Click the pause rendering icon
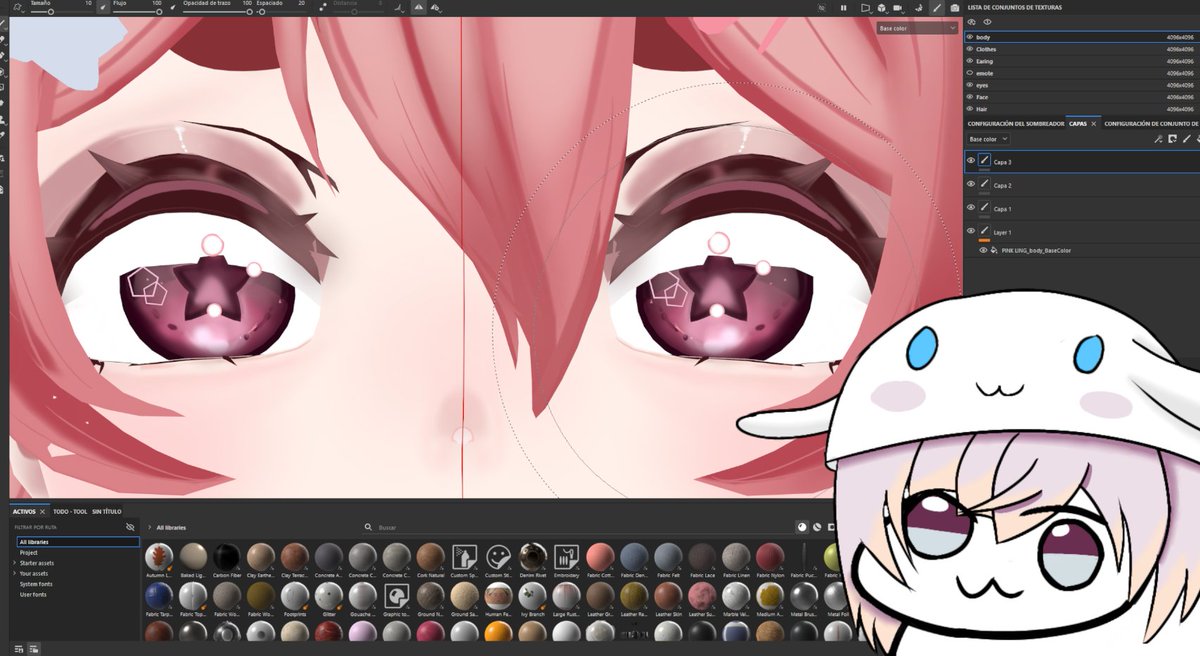The width and height of the screenshot is (1200, 656). coord(844,7)
